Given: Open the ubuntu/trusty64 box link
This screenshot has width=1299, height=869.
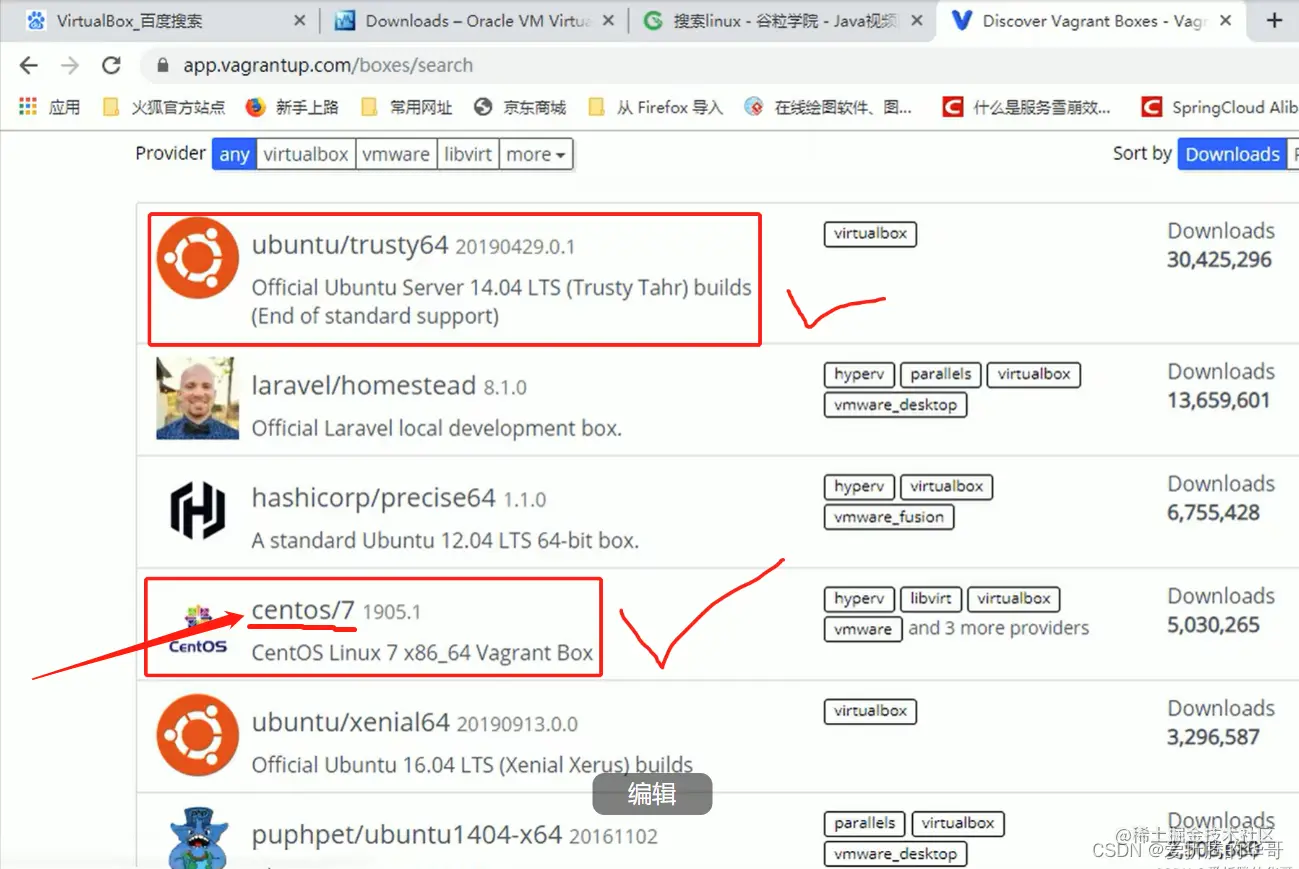Looking at the screenshot, I should (x=350, y=245).
